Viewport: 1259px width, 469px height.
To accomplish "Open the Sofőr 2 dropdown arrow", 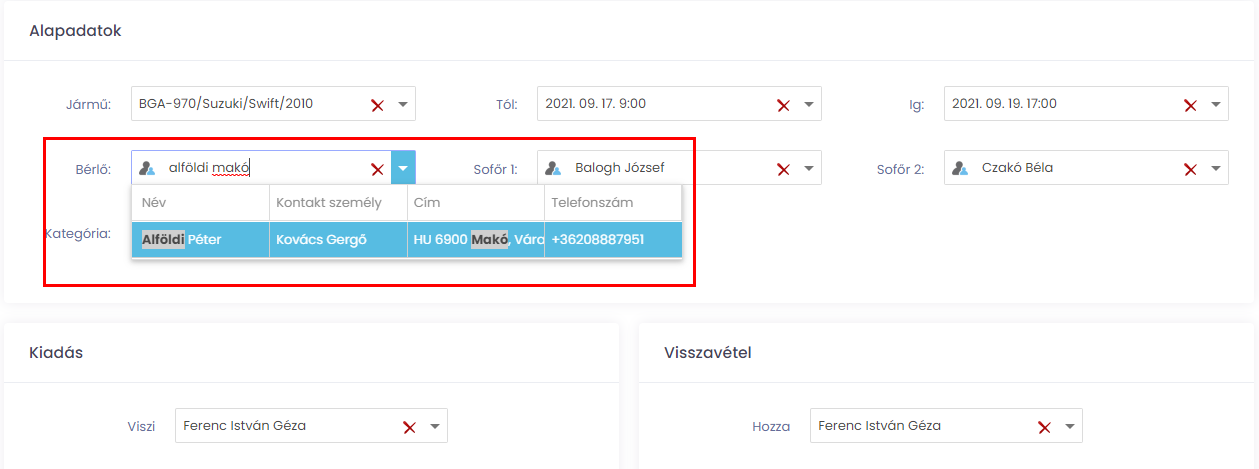I will pos(1215,168).
